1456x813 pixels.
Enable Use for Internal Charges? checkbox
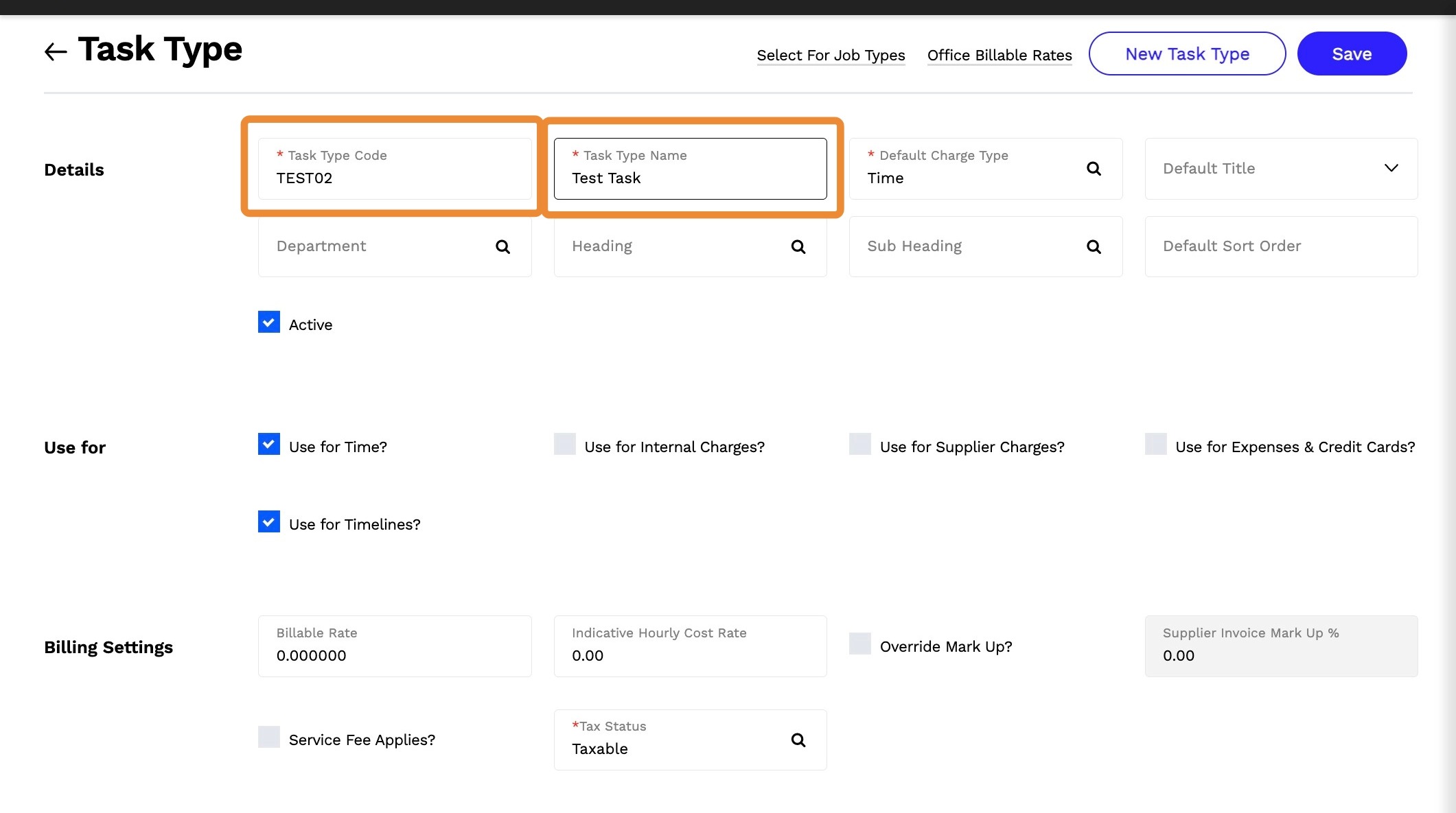(565, 445)
